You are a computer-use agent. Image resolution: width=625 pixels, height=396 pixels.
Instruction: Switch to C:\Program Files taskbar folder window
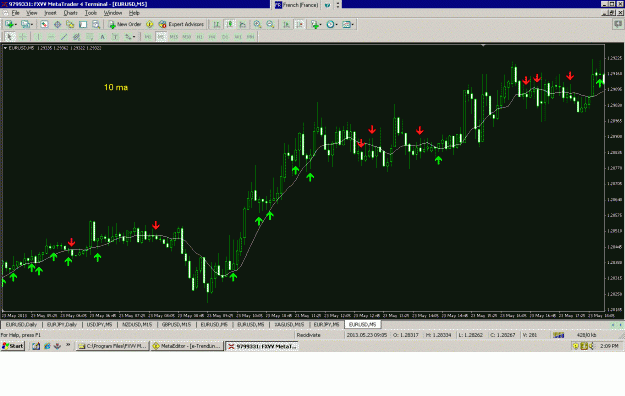(112, 346)
